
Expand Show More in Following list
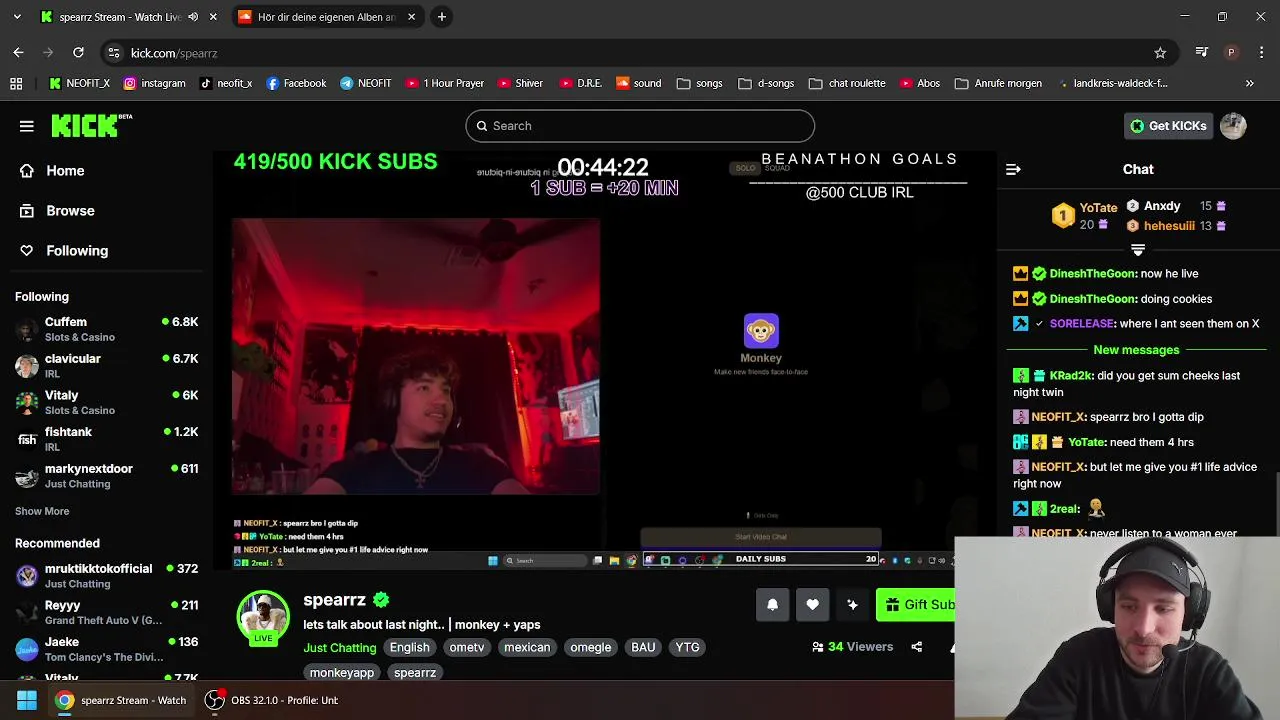42,511
